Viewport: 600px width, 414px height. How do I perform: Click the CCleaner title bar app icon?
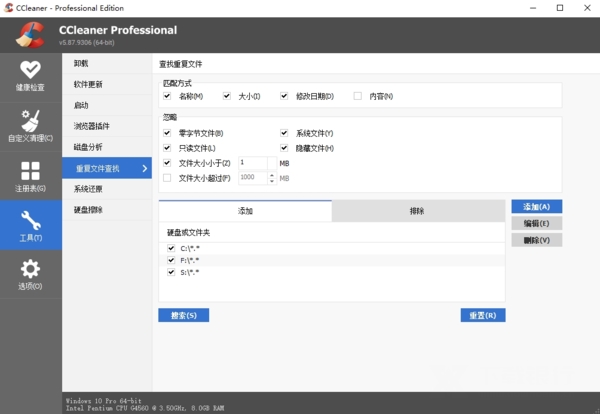click(x=8, y=8)
